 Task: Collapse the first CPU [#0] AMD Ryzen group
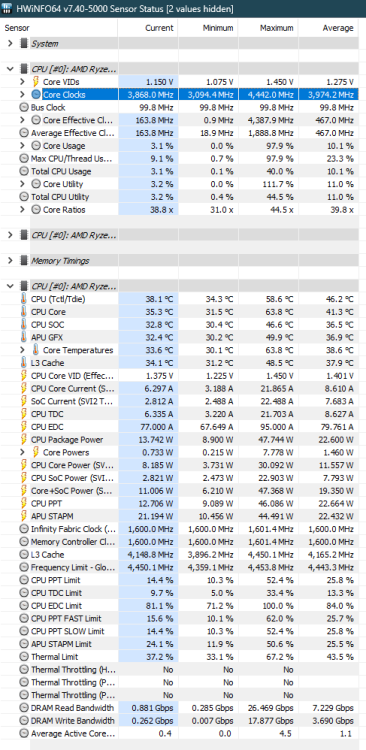[x=10, y=69]
